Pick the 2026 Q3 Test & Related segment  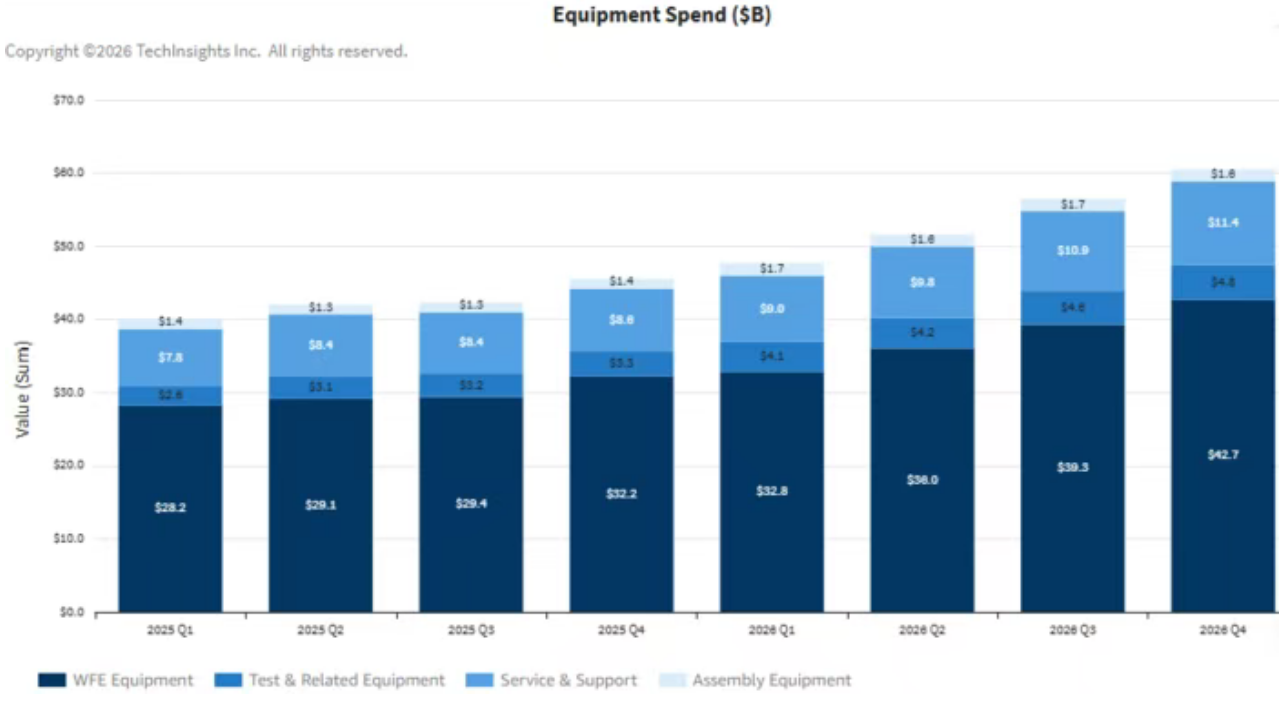tap(1073, 308)
